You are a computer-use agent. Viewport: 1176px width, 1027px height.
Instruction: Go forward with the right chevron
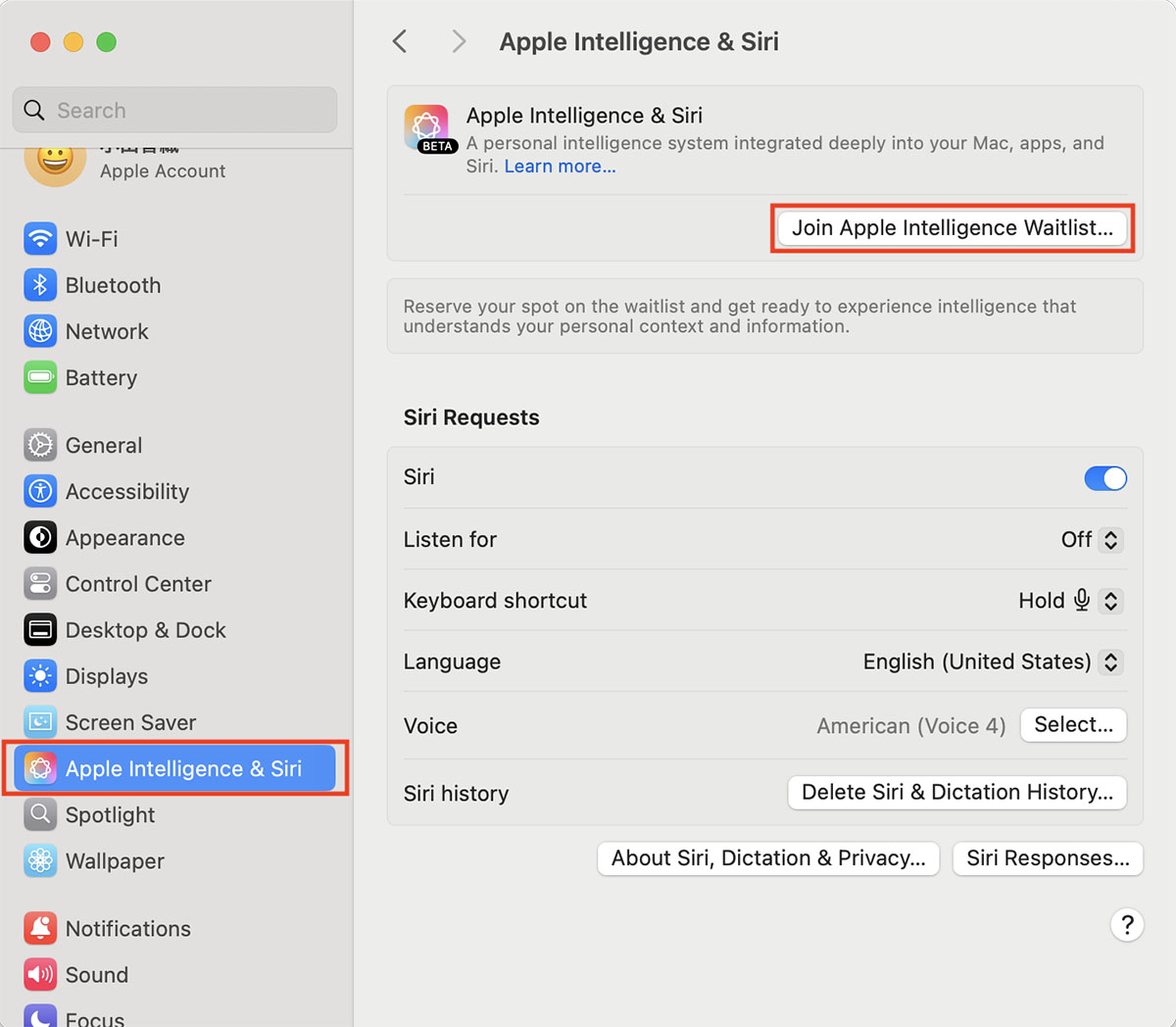tap(458, 41)
